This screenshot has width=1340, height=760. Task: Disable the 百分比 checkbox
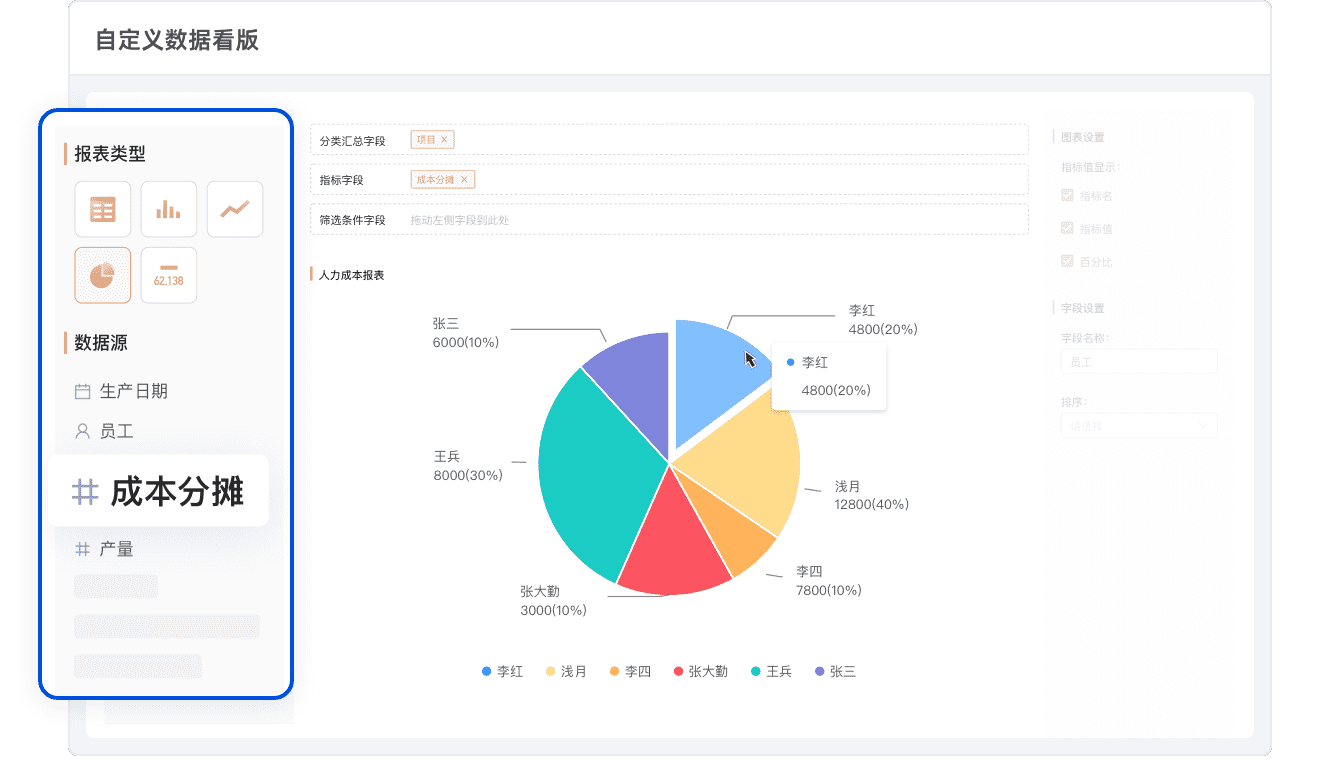point(1067,261)
